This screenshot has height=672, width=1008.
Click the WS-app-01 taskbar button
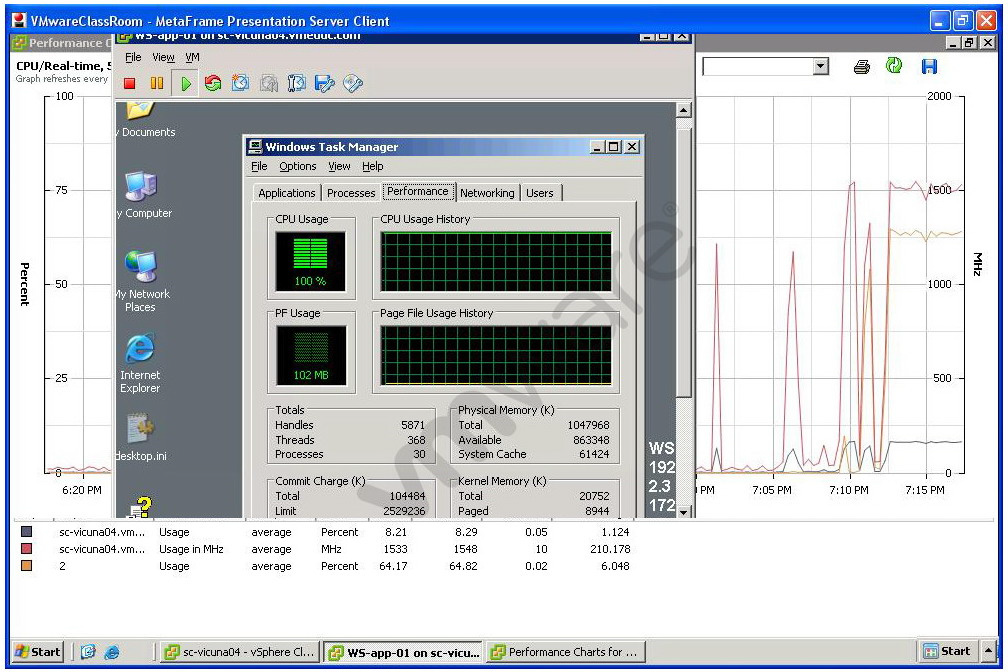404,652
